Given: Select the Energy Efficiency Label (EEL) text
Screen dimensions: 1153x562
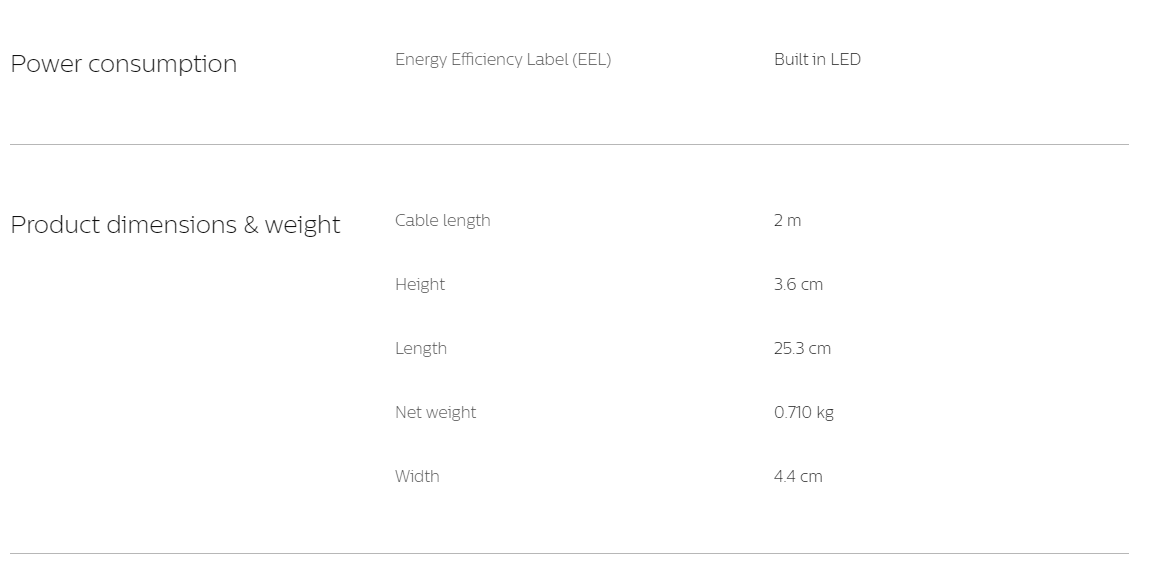Looking at the screenshot, I should coord(503,60).
